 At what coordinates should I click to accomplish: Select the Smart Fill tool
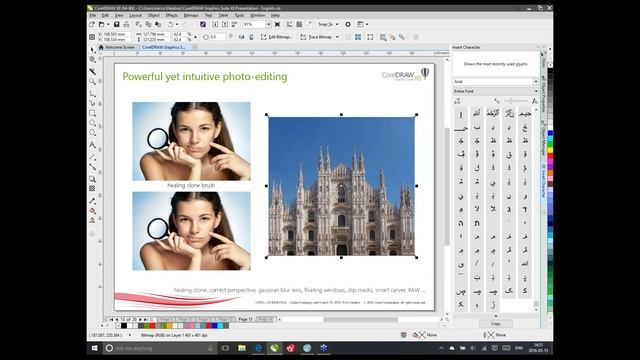[x=93, y=220]
